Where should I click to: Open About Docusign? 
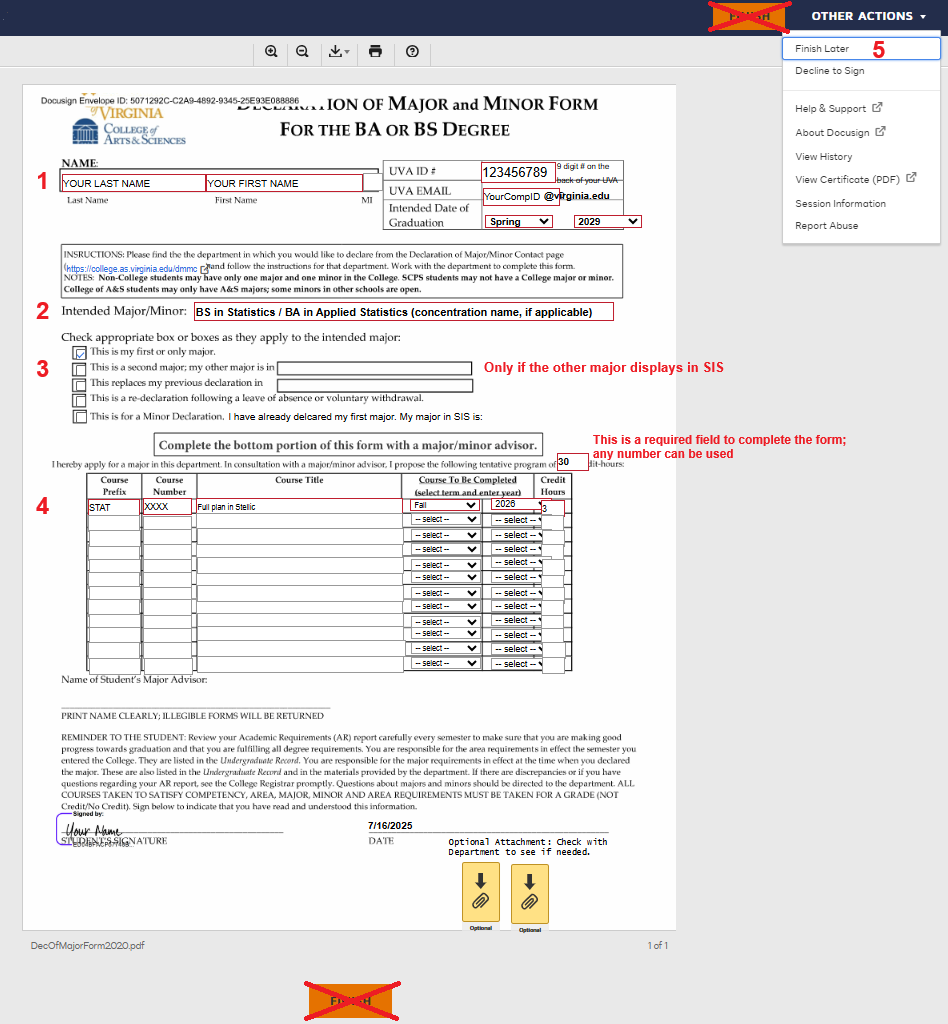click(832, 133)
